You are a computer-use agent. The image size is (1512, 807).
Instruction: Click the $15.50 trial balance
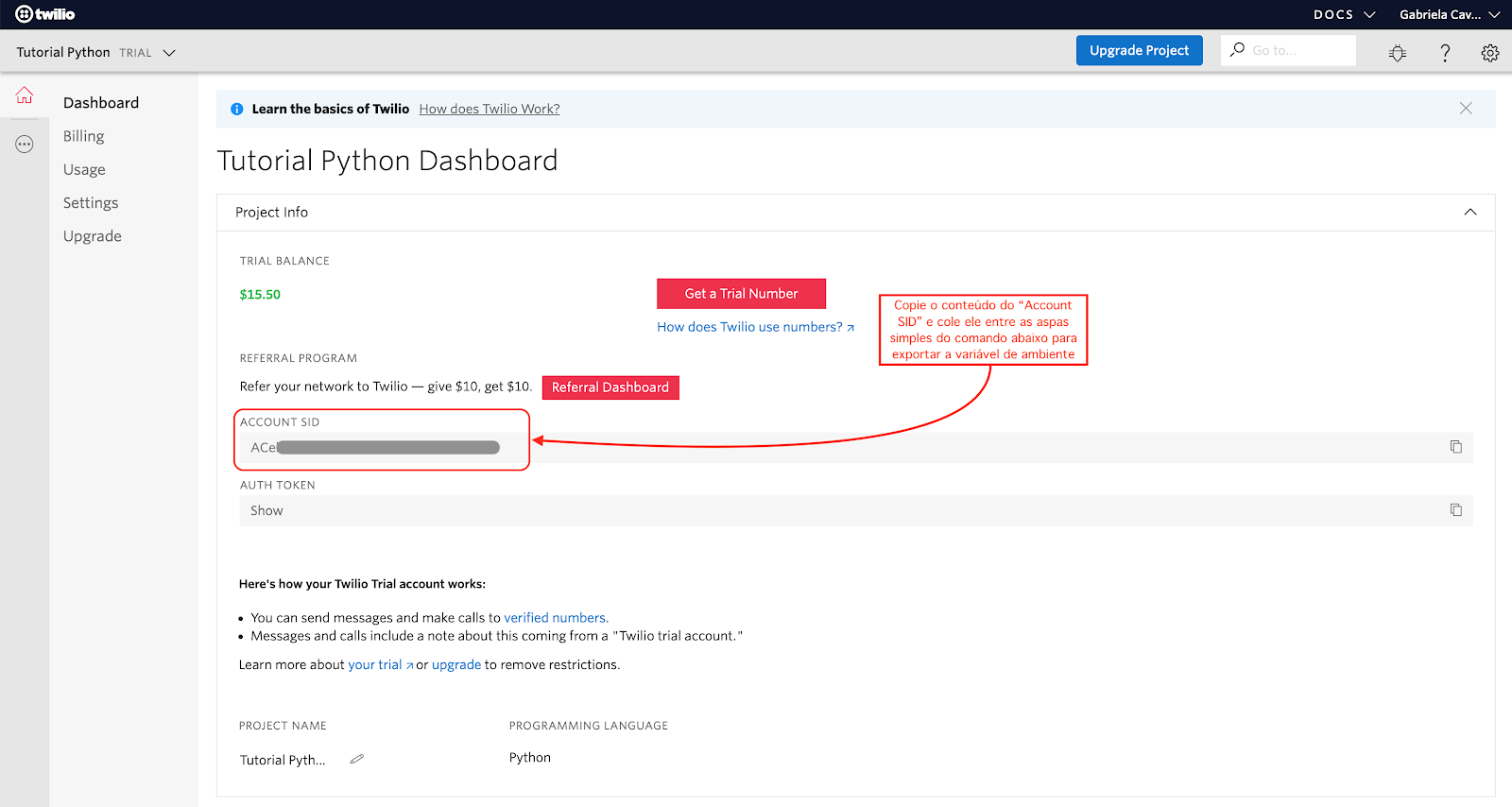coord(260,295)
